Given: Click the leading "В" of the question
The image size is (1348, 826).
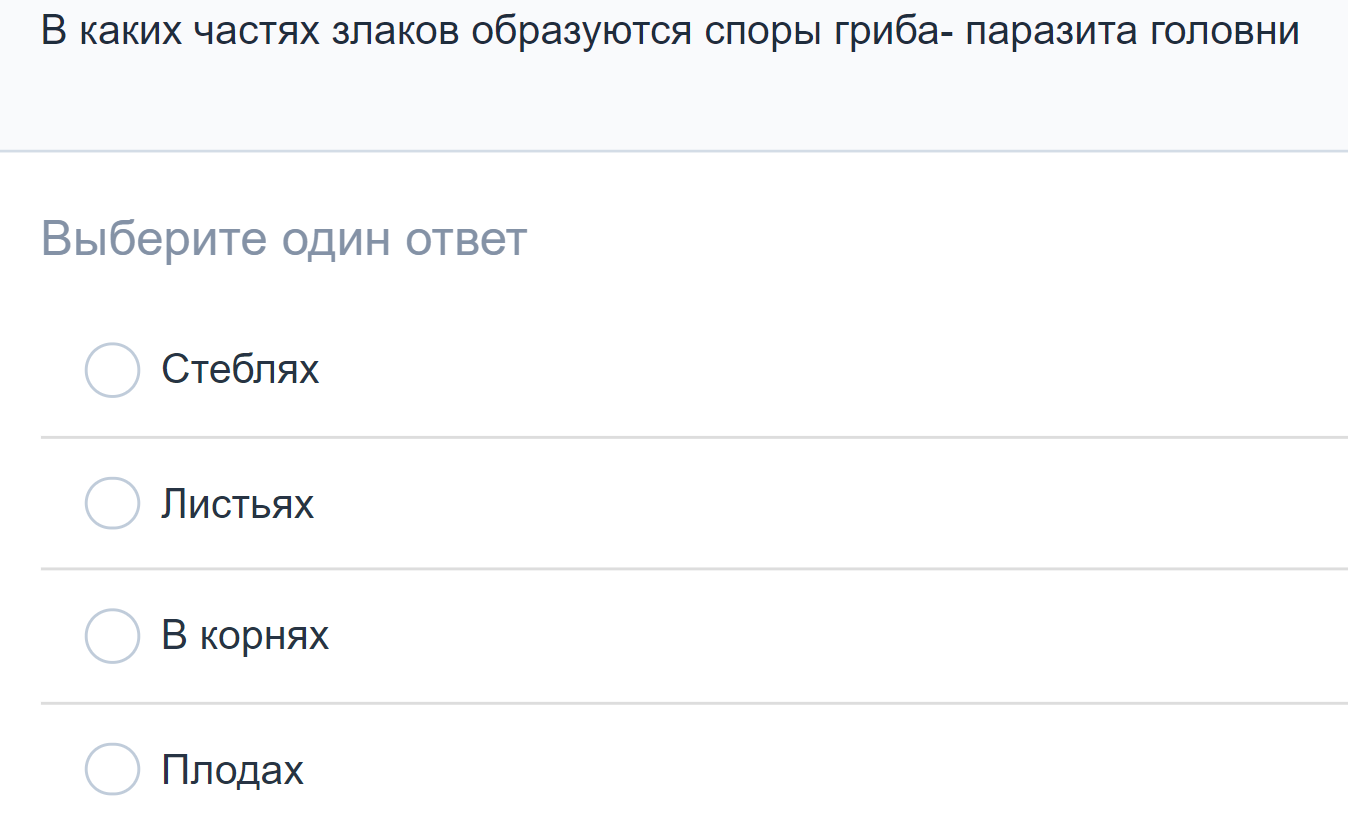Looking at the screenshot, I should 54,32.
